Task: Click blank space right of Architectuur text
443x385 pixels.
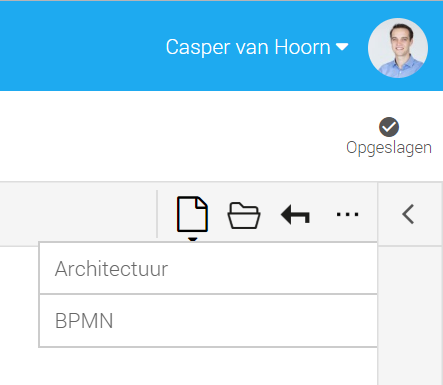Action: (272, 268)
